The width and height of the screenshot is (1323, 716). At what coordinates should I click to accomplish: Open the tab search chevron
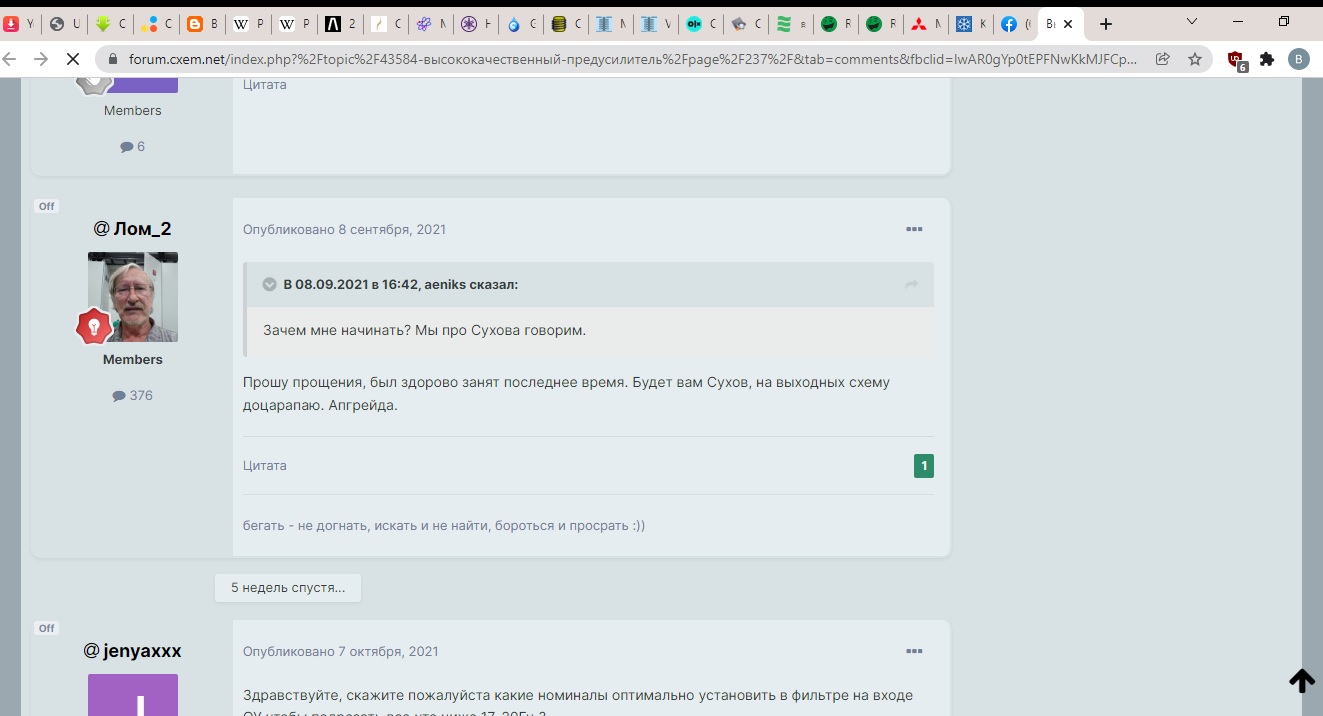point(1192,21)
